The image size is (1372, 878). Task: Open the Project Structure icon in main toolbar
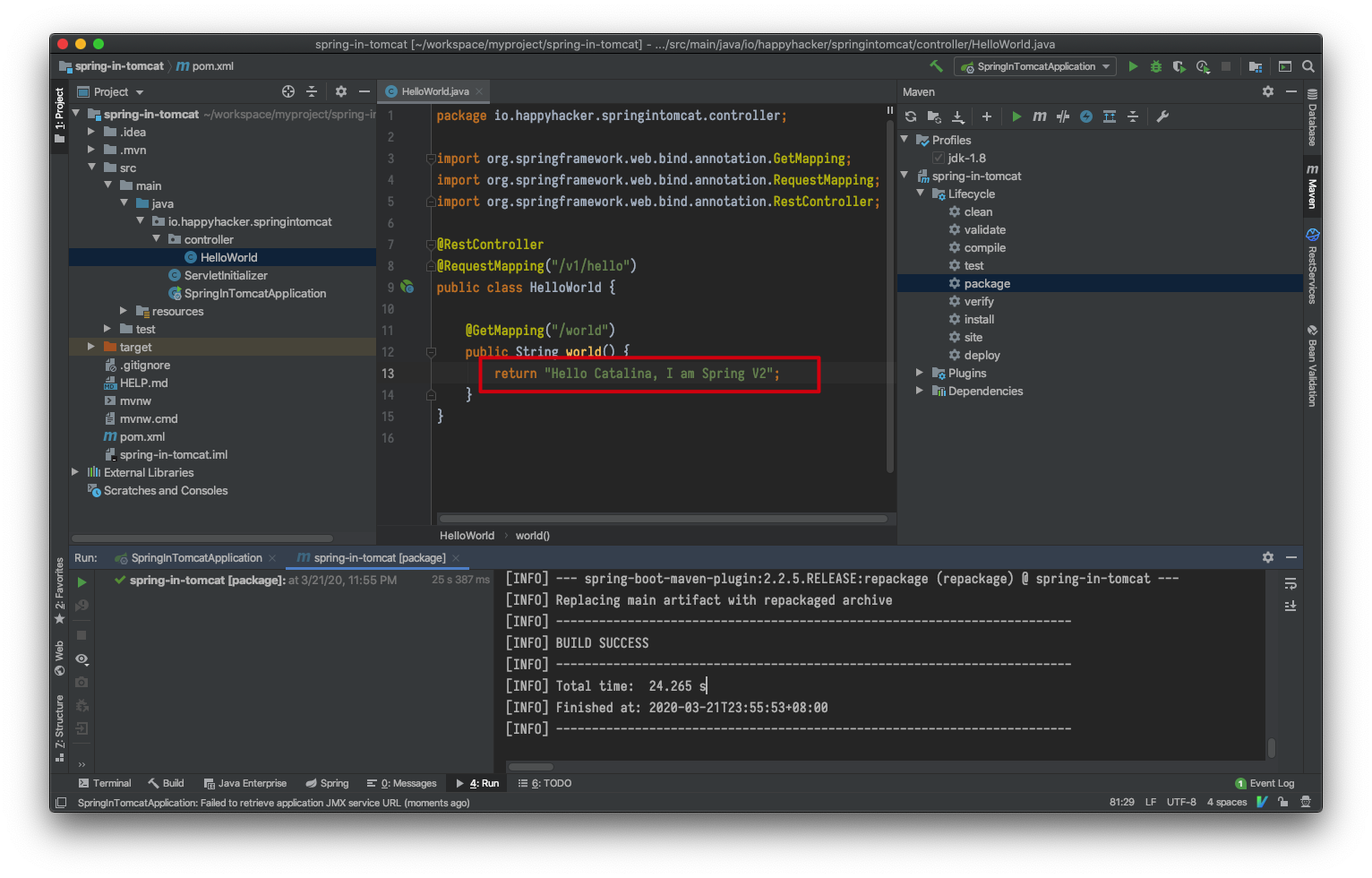click(1256, 66)
